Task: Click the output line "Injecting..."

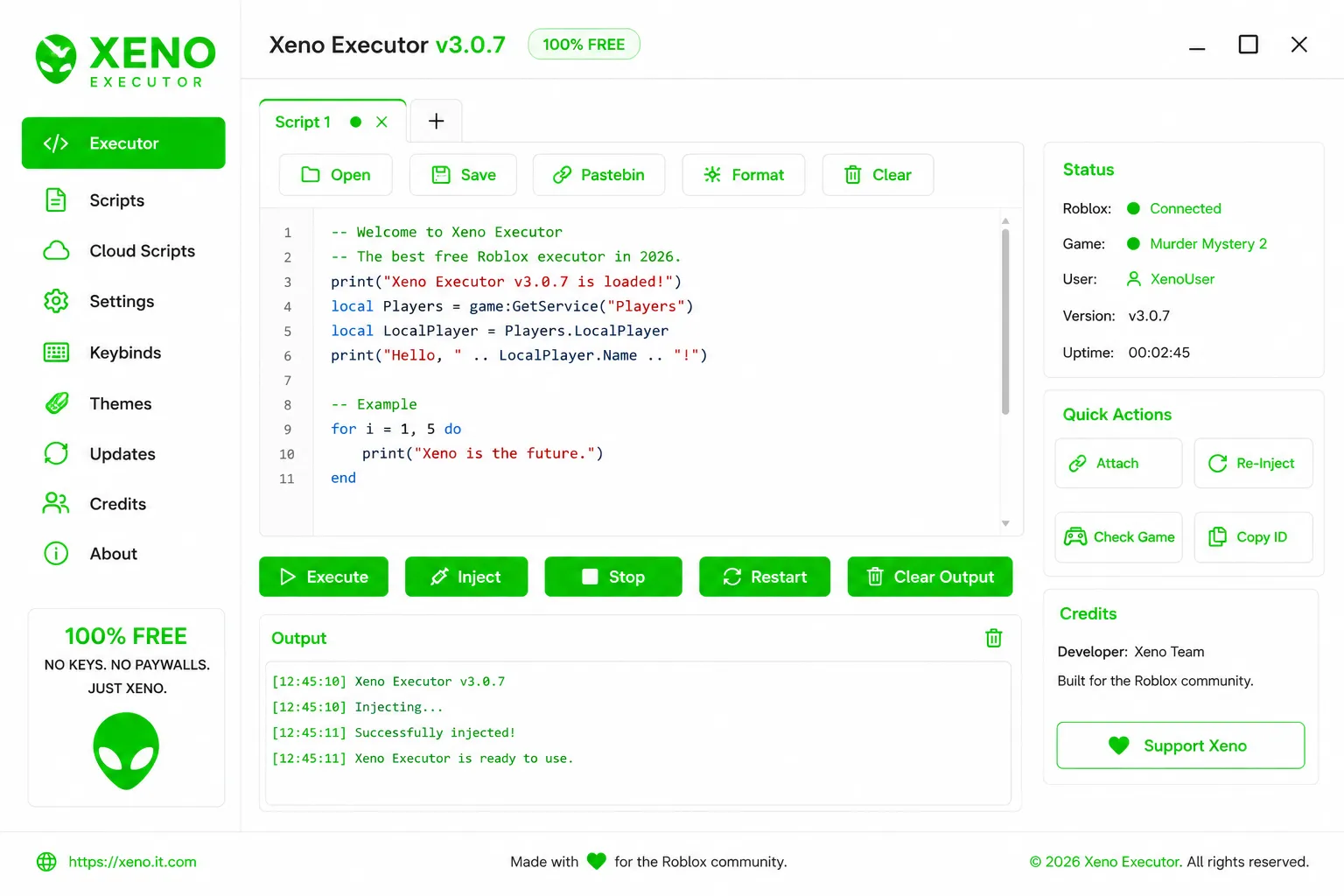Action: (399, 707)
